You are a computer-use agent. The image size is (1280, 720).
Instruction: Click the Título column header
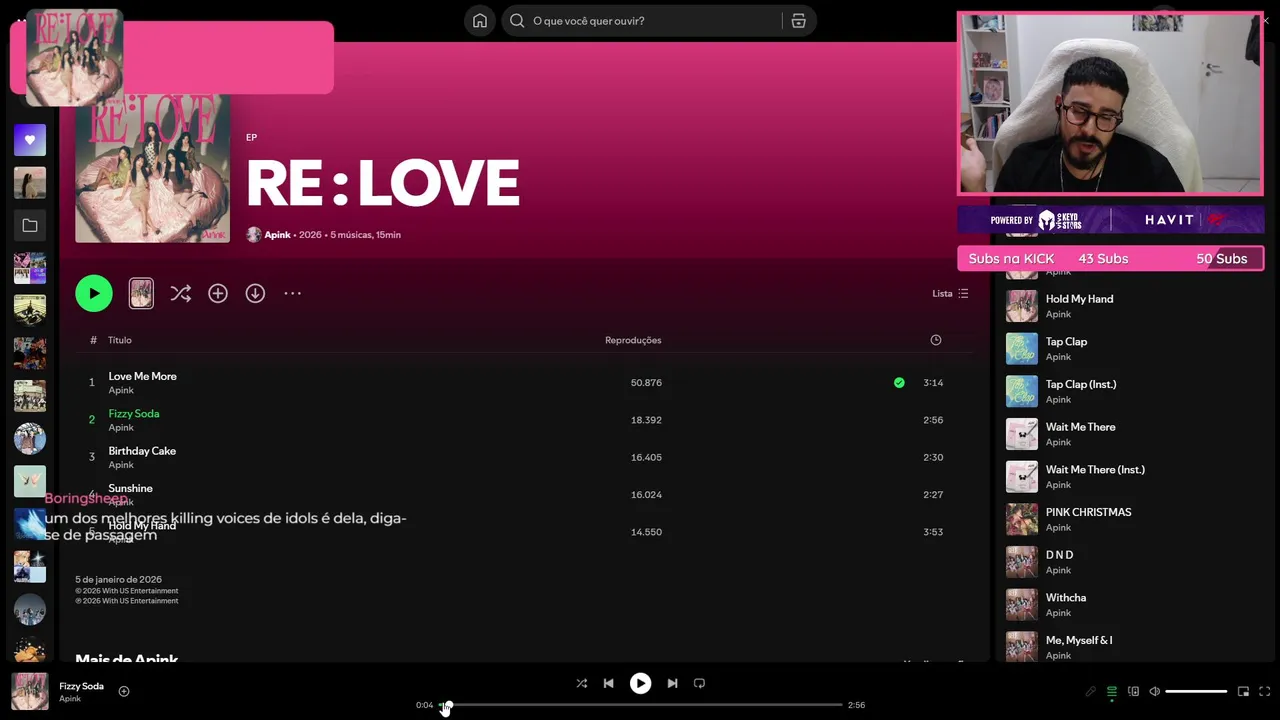click(120, 340)
